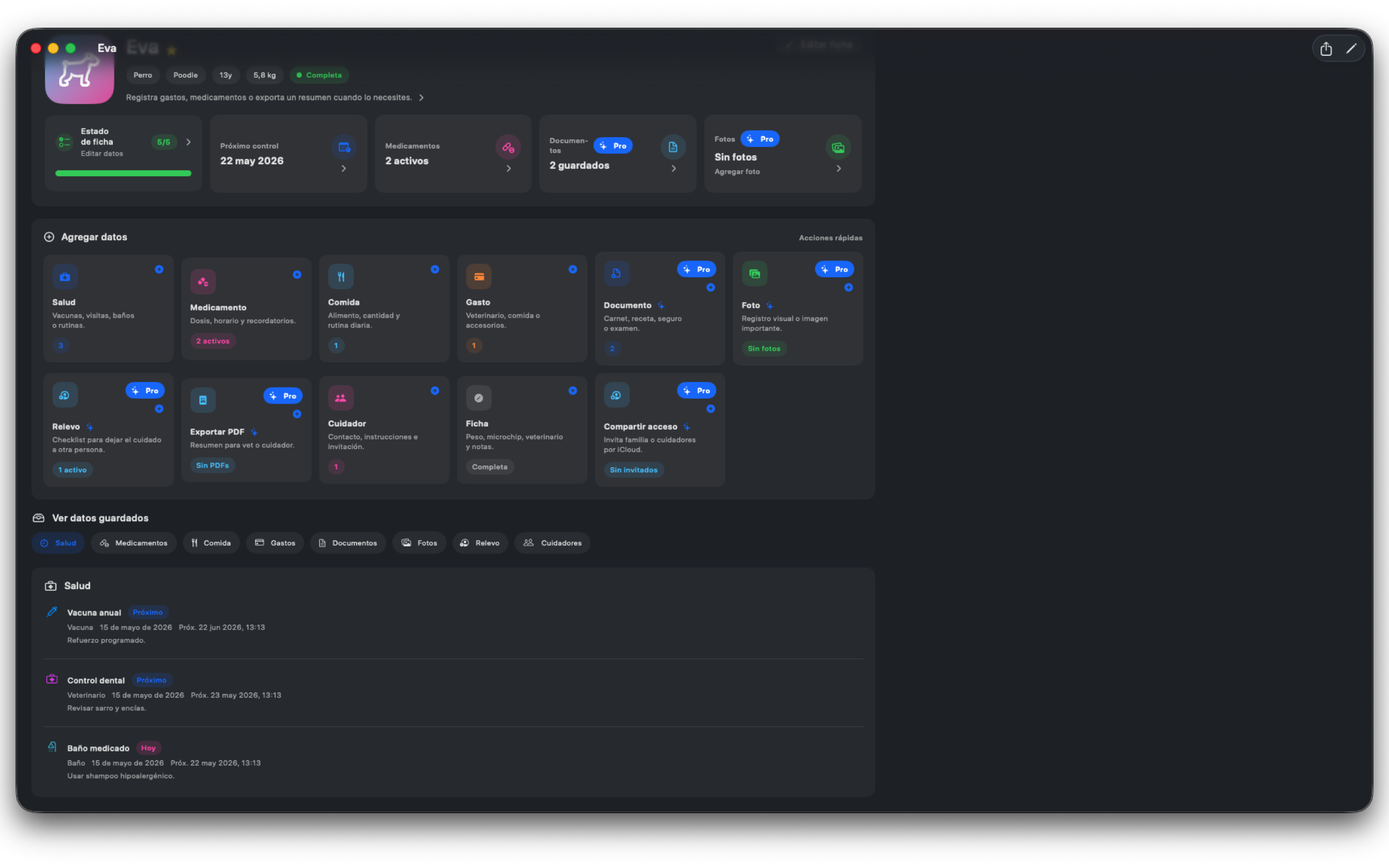Screen dimensions: 1389x868
Task: Expand the tip text chevron under tags
Action: (421, 98)
